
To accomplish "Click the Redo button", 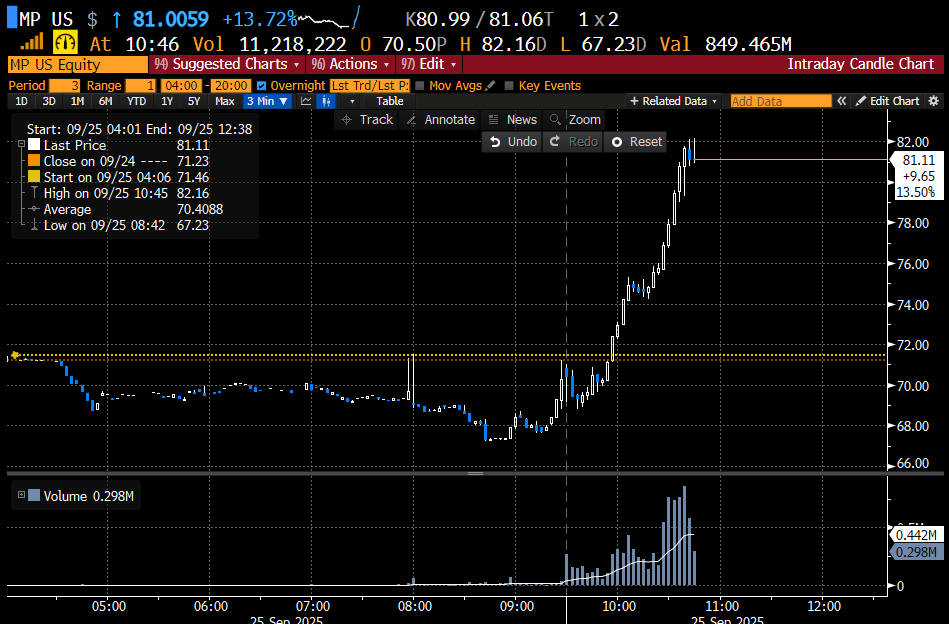I will click(x=573, y=142).
